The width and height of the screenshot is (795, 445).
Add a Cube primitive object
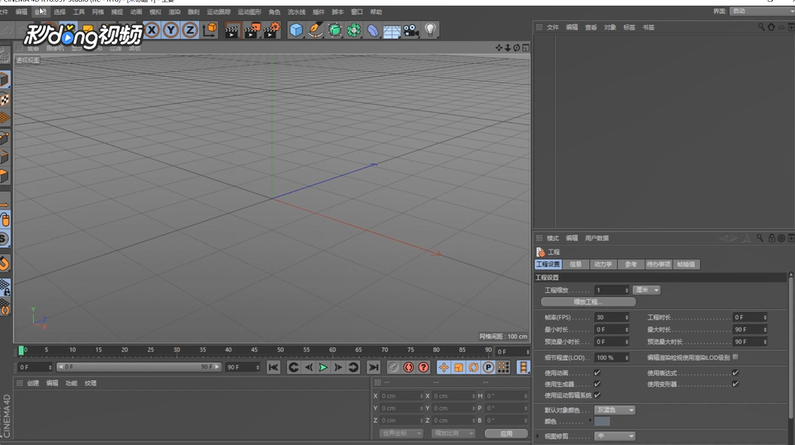click(x=296, y=30)
